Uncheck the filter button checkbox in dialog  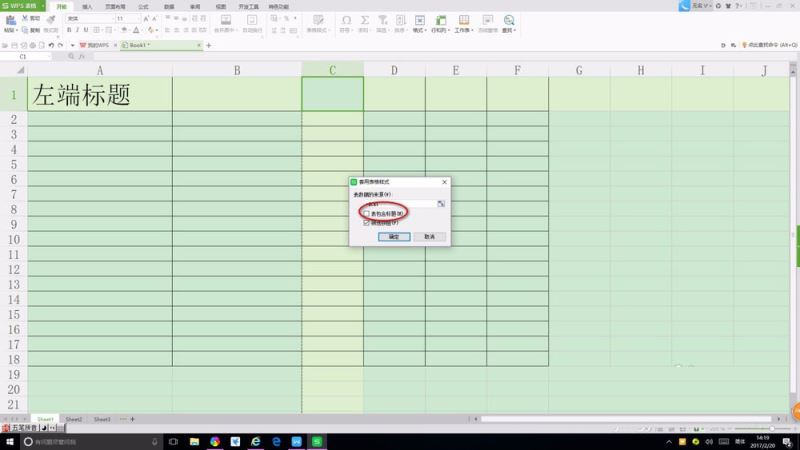coord(366,223)
